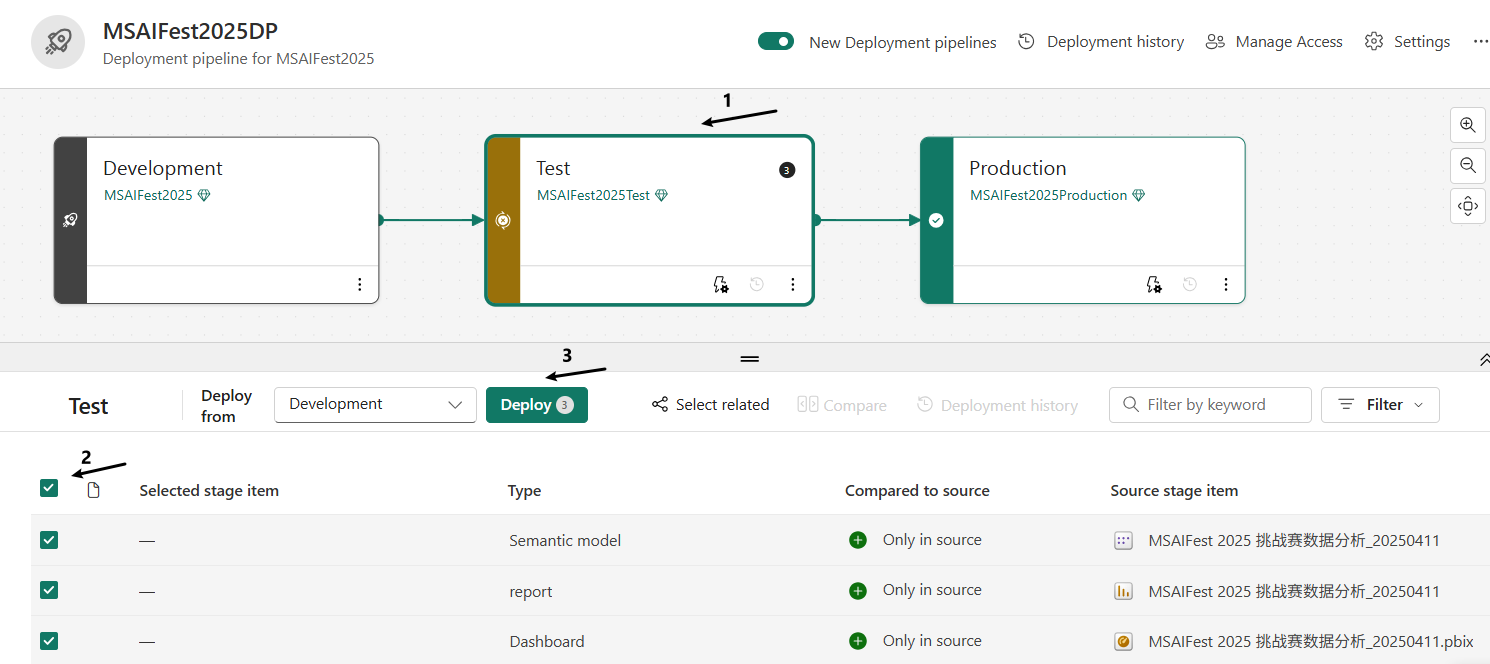Click the Only in source plus icon in the report row
1490x664 pixels.
[858, 590]
